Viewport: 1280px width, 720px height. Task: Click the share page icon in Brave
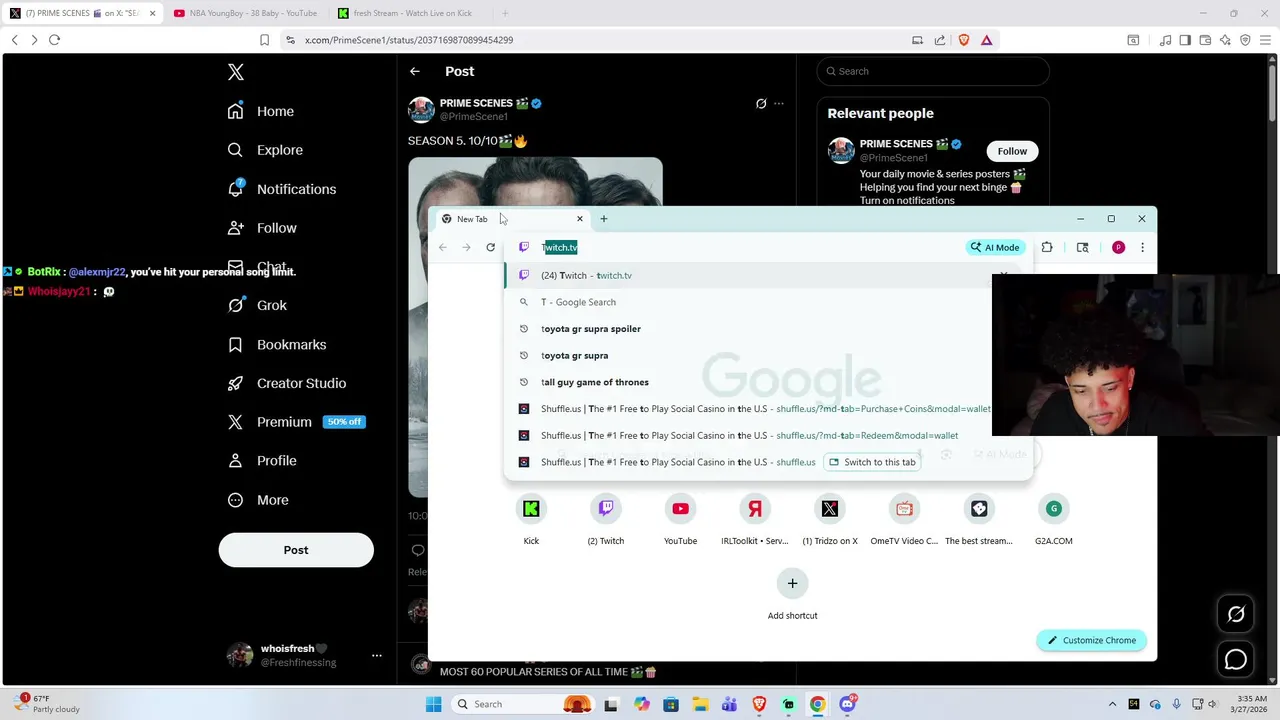pos(940,40)
